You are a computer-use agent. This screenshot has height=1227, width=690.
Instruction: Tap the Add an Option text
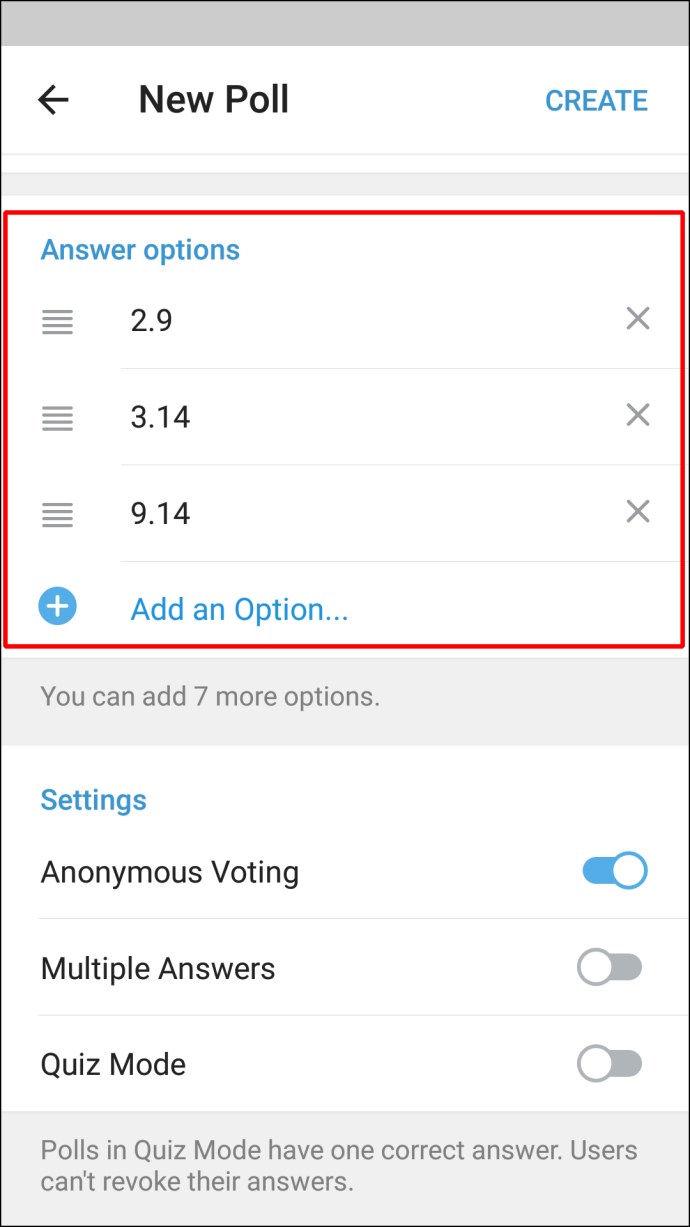(239, 609)
